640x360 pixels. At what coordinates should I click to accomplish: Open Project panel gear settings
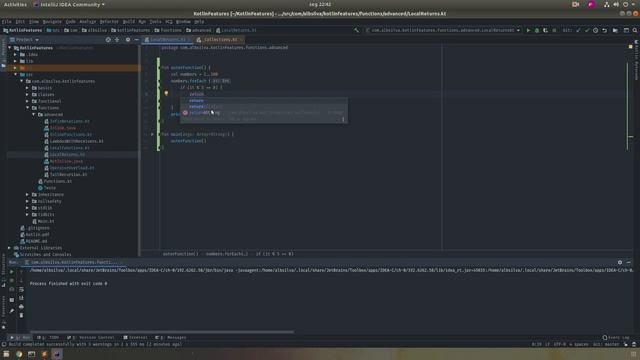pyautogui.click(x=128, y=40)
